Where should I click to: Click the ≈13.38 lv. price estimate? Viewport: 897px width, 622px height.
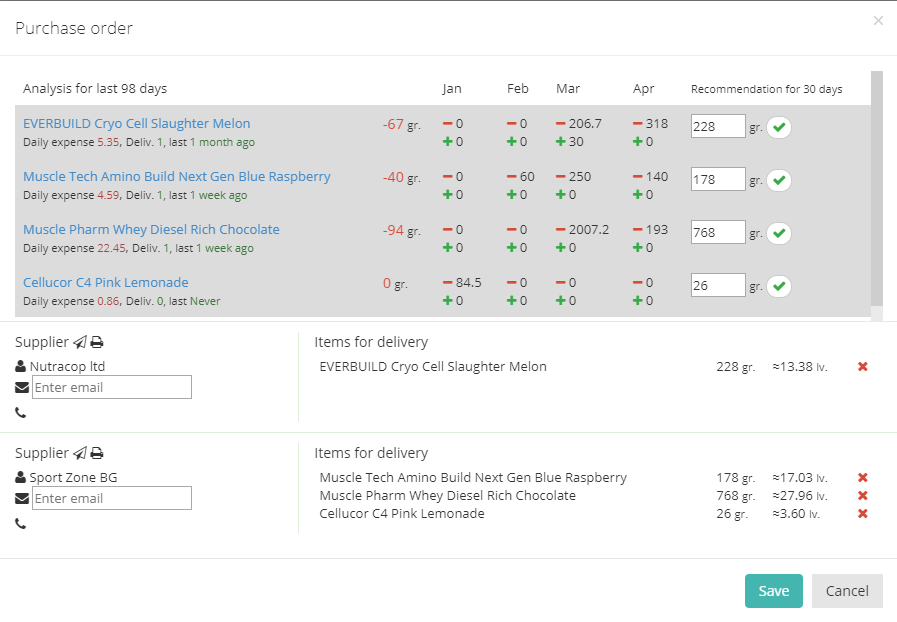tap(800, 367)
